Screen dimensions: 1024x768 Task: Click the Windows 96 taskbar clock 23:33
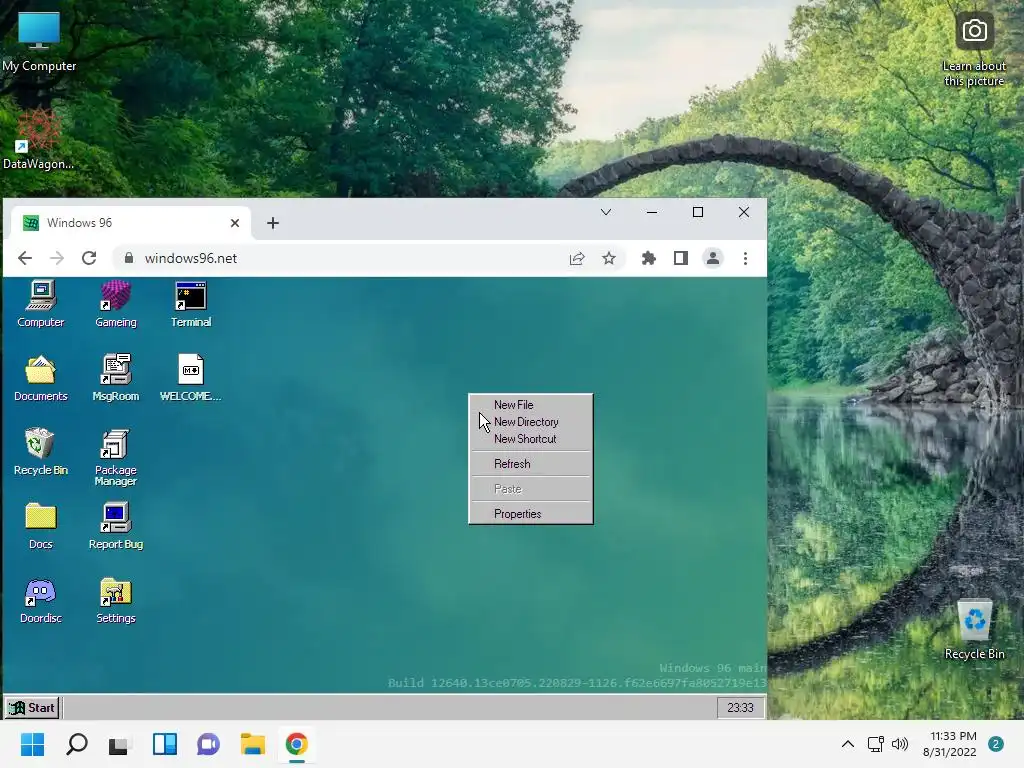(740, 708)
